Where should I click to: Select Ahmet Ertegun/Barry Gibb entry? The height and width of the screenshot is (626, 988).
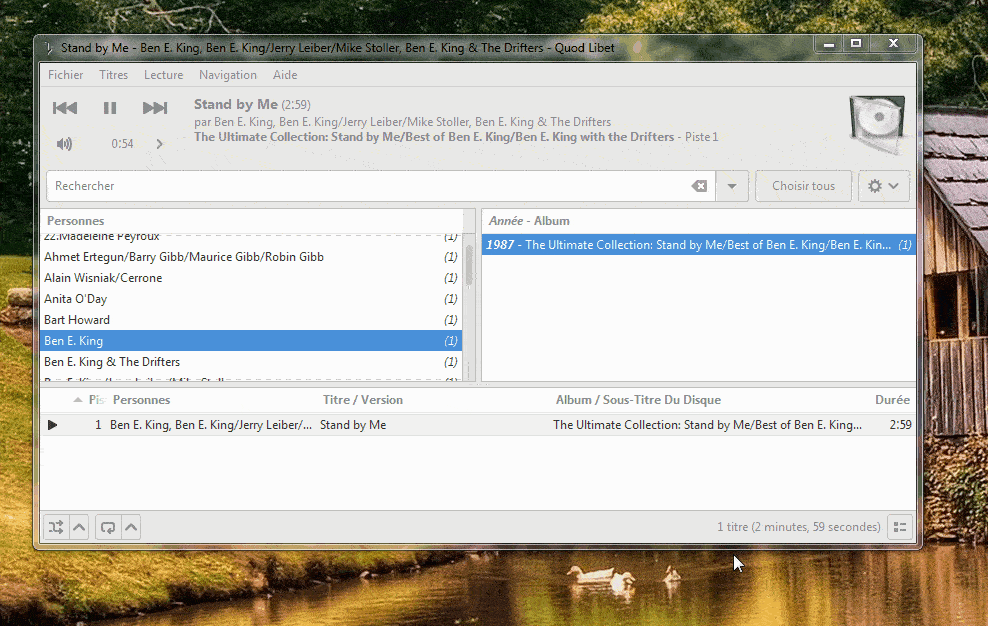coord(251,257)
